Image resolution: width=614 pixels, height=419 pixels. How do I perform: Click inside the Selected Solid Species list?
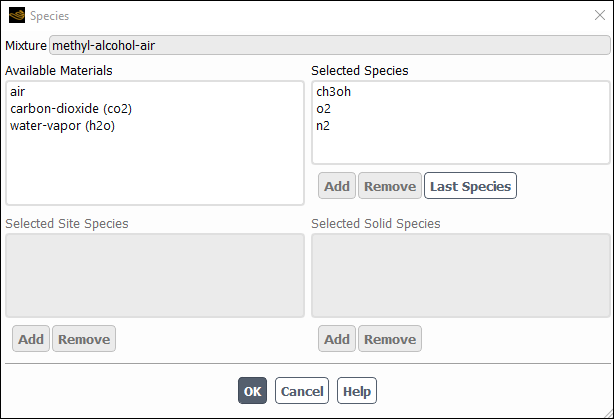[460, 275]
